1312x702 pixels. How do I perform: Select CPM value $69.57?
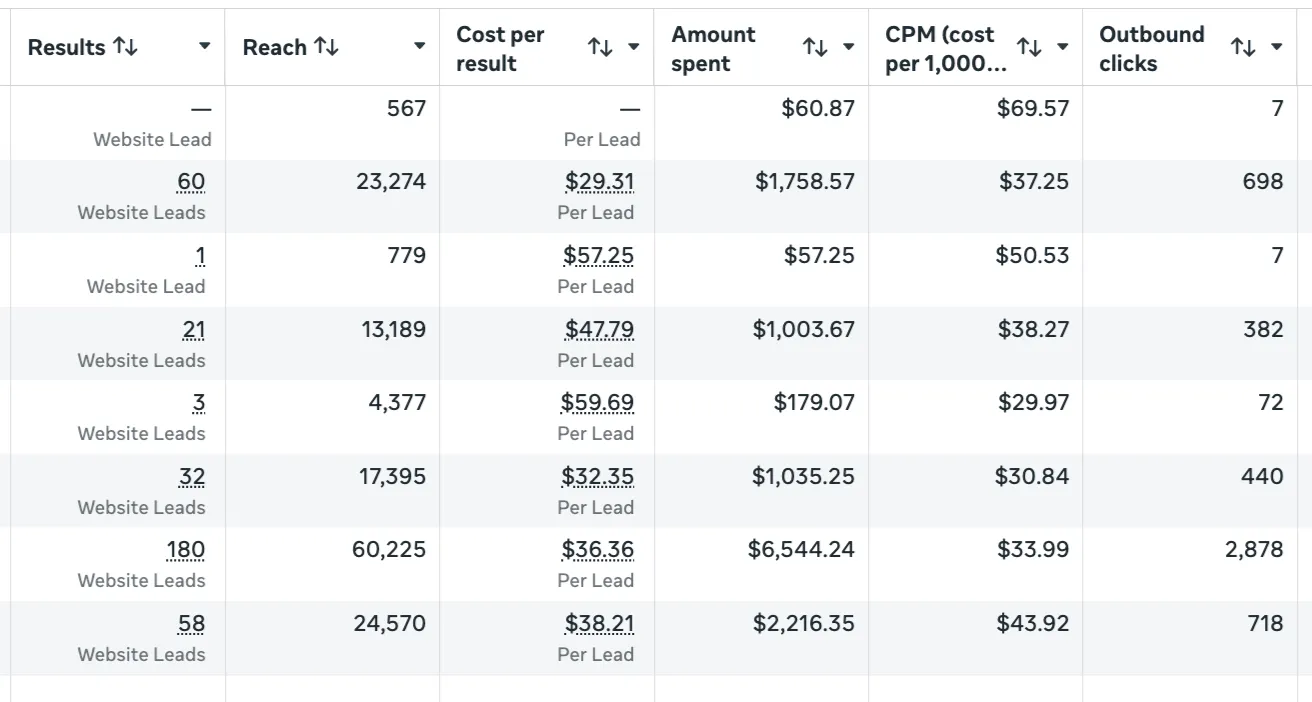(1033, 108)
